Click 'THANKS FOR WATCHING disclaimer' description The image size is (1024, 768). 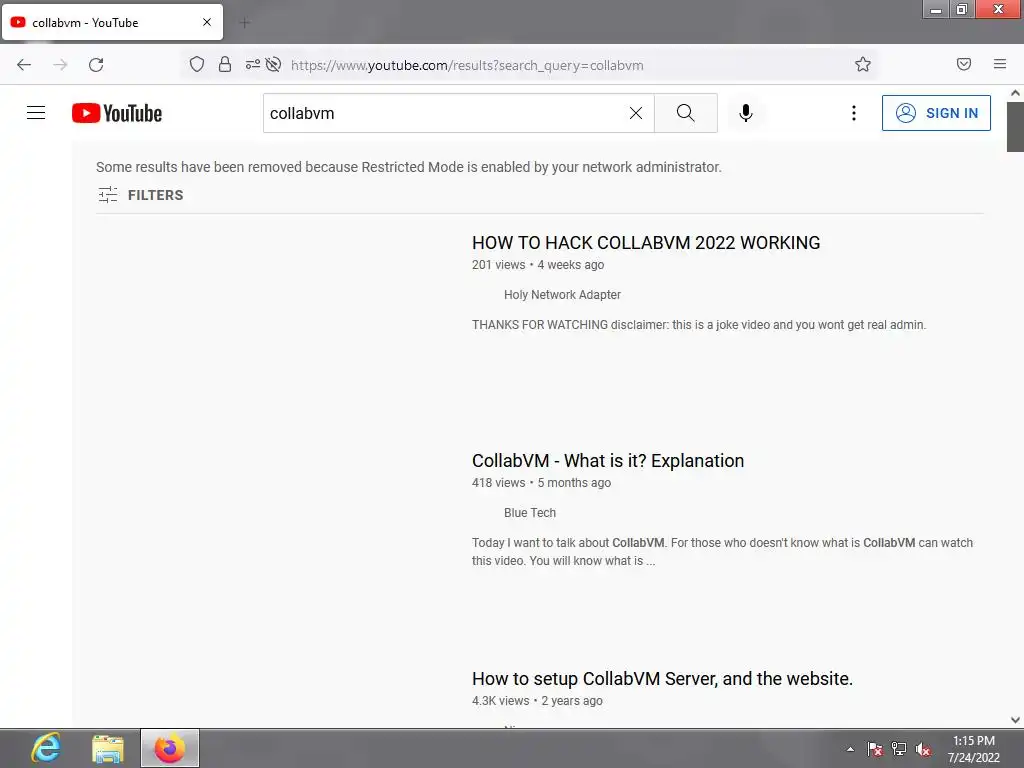[x=699, y=325]
